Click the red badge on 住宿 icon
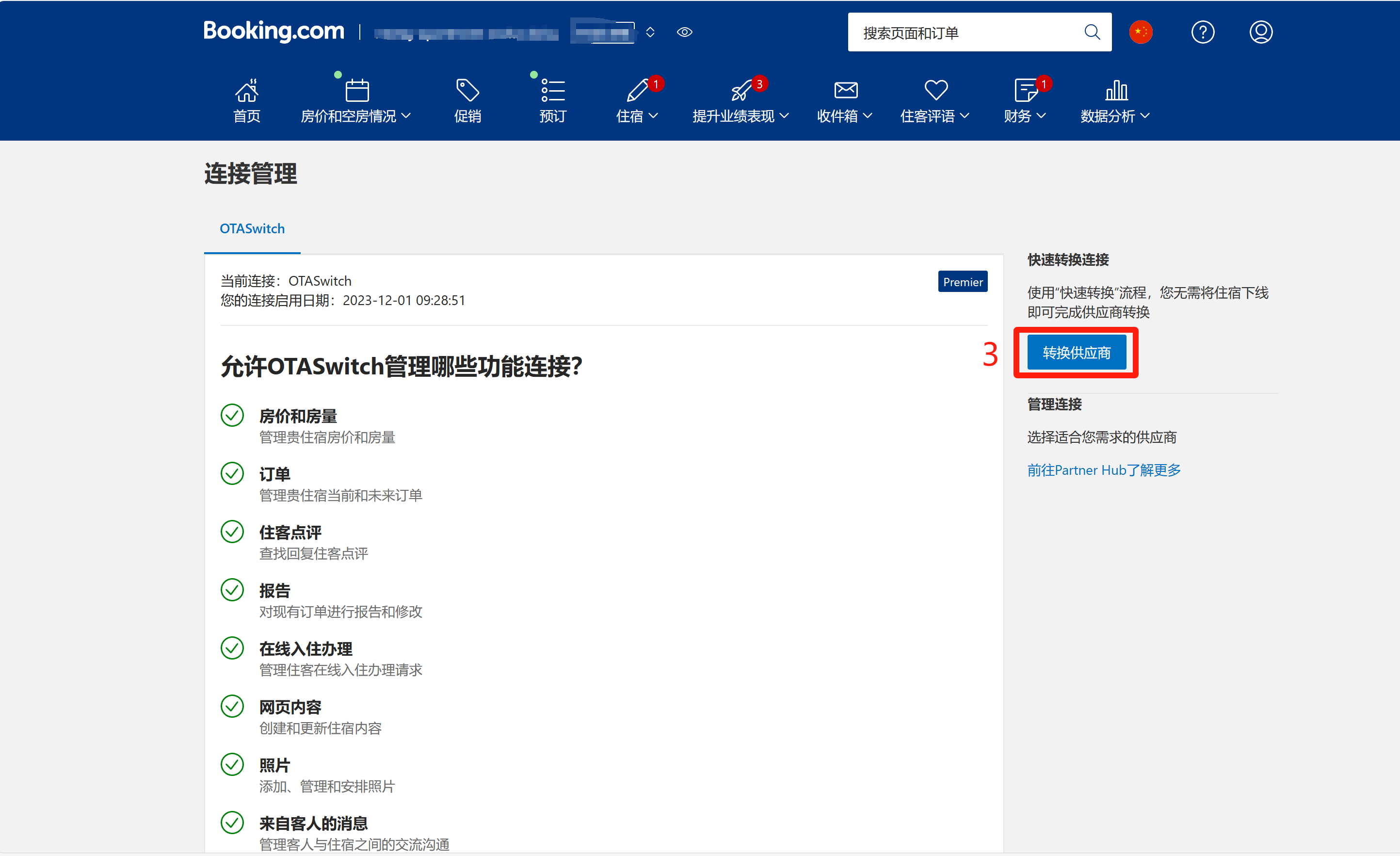 click(656, 83)
